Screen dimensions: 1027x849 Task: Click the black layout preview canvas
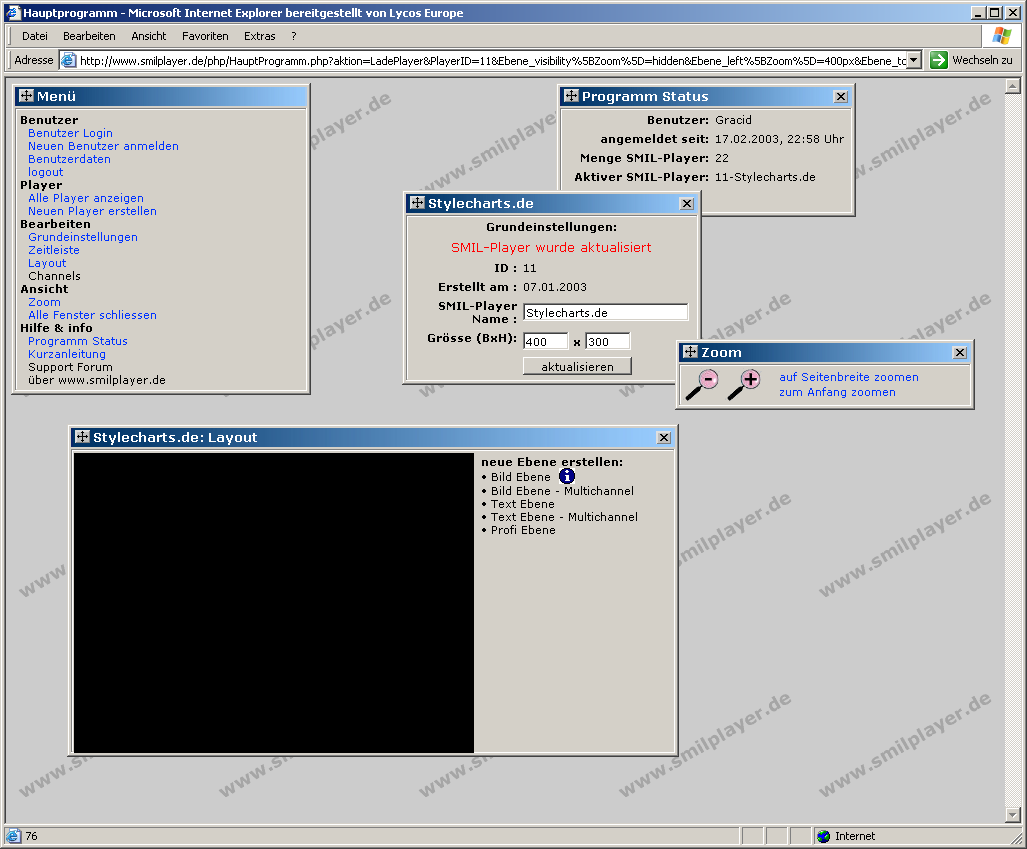pyautogui.click(x=273, y=603)
